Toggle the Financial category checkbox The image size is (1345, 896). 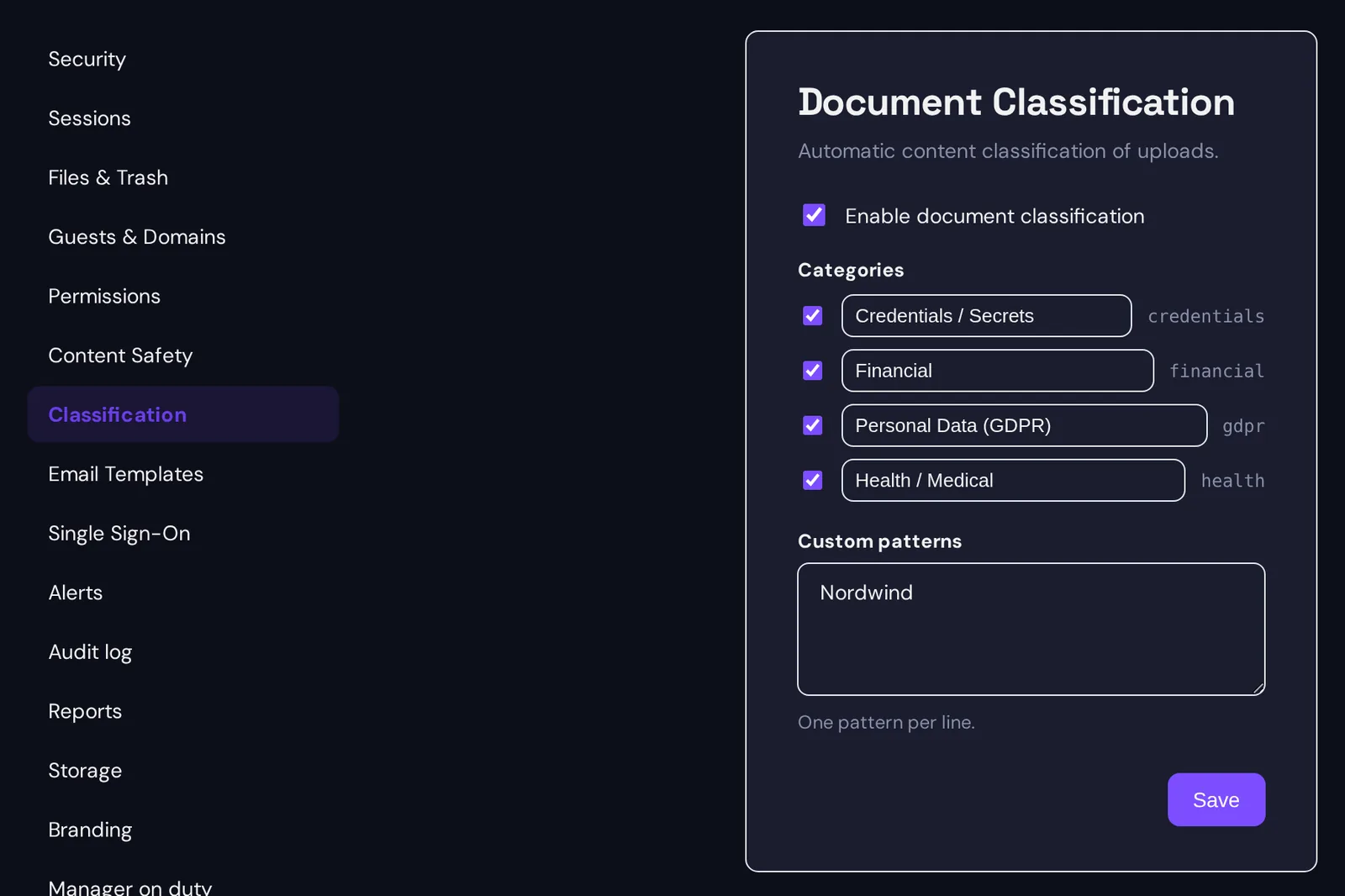click(x=812, y=371)
